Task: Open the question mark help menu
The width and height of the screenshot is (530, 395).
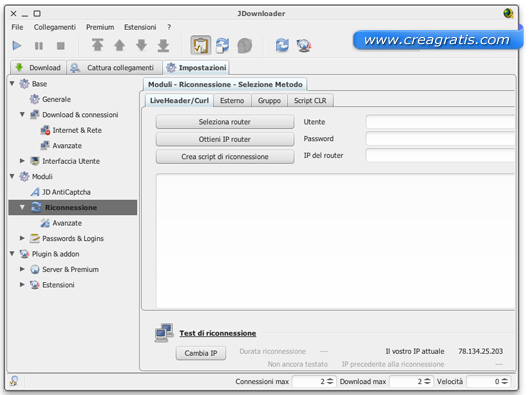Action: click(x=169, y=27)
